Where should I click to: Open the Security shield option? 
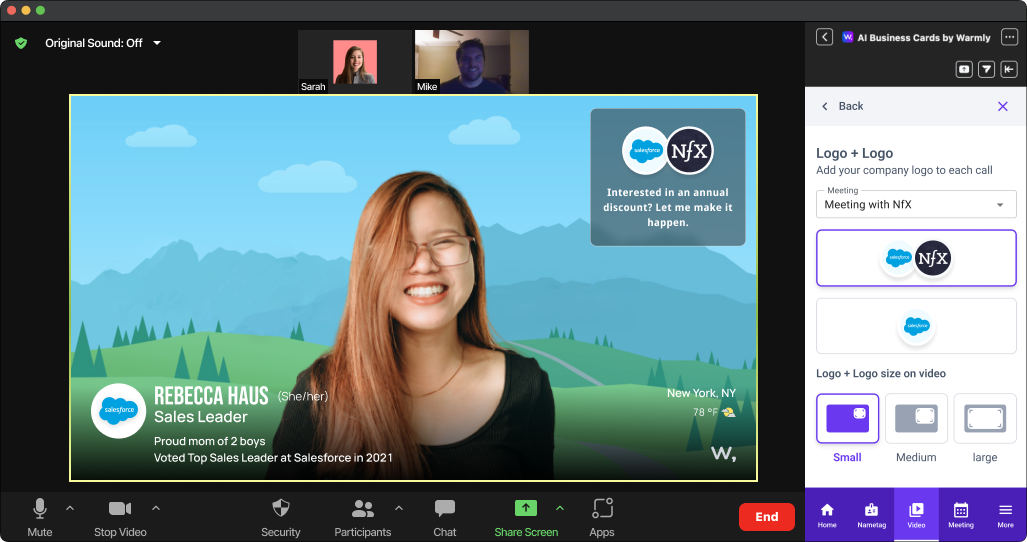(x=281, y=509)
